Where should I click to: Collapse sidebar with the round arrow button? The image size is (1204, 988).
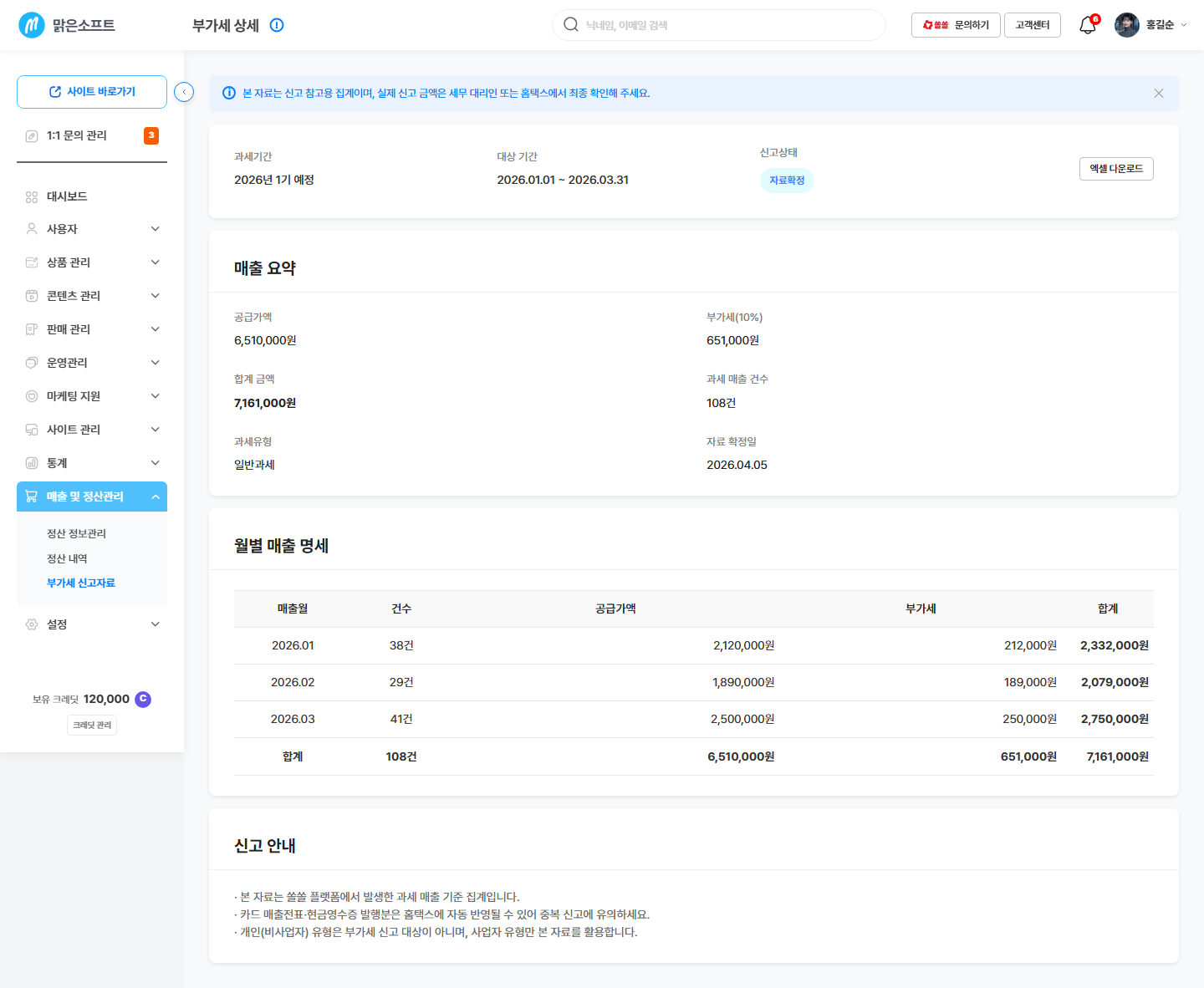184,92
